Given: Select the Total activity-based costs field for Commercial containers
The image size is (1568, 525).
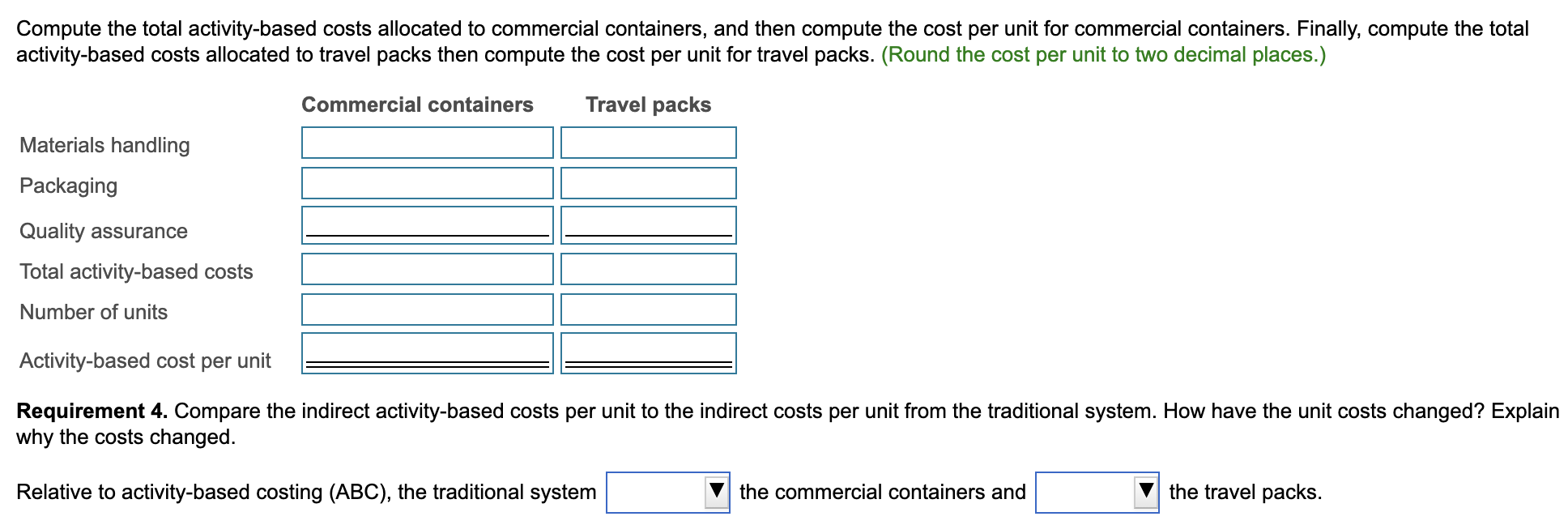Looking at the screenshot, I should coord(427,268).
